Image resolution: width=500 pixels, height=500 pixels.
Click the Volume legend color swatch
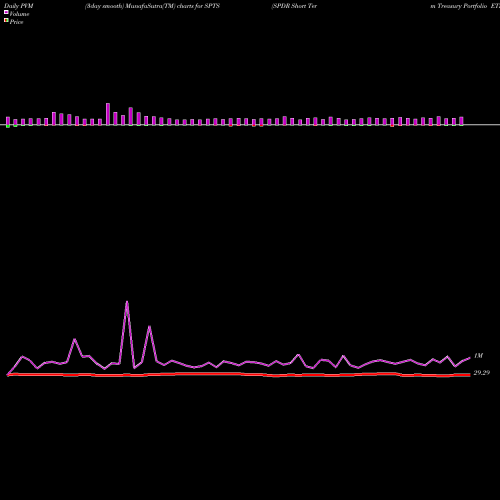[x=6, y=12]
